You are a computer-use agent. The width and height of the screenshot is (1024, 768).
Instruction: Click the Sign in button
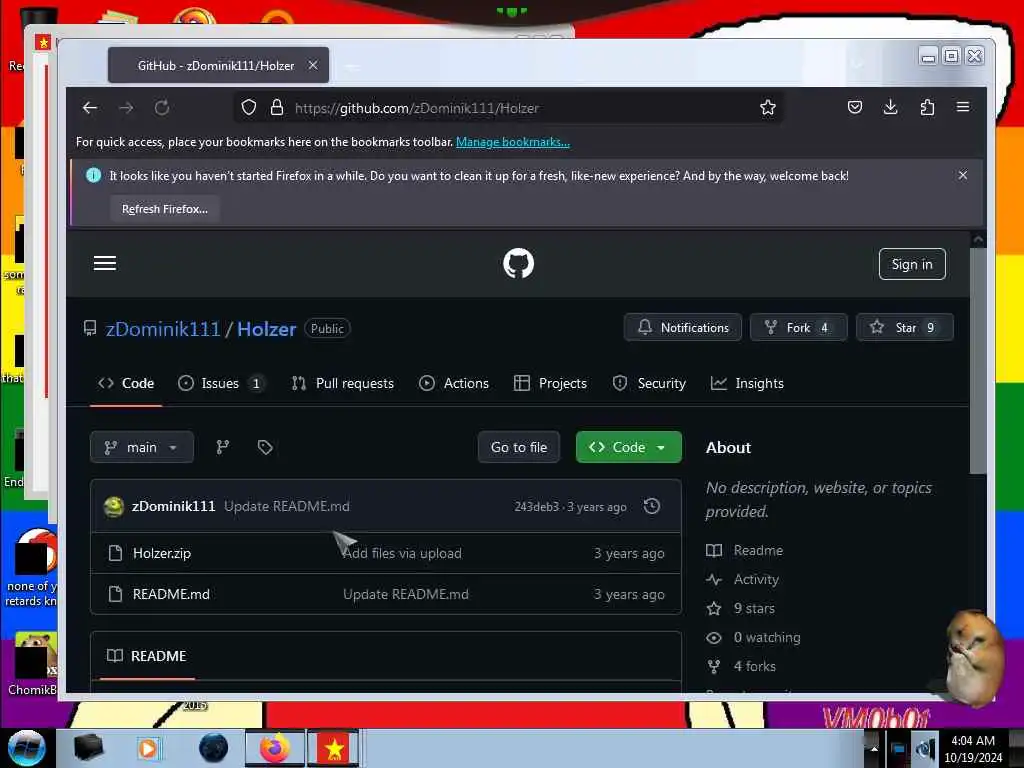coord(912,264)
